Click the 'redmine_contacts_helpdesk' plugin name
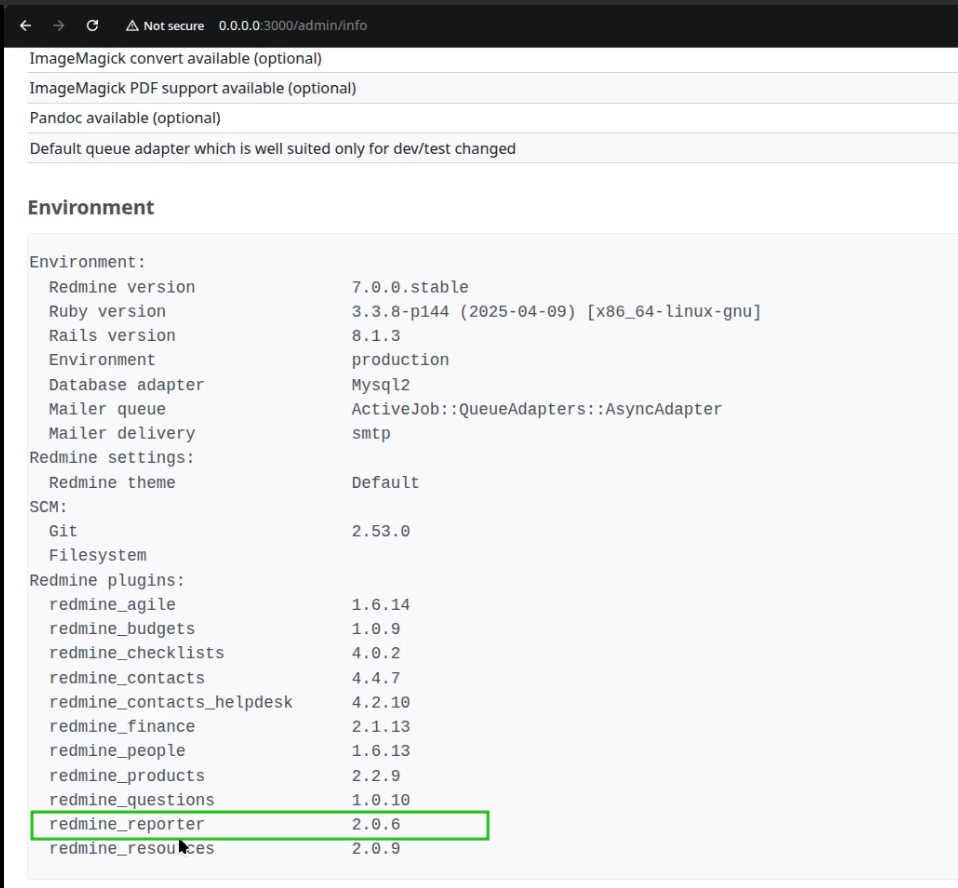 171,703
